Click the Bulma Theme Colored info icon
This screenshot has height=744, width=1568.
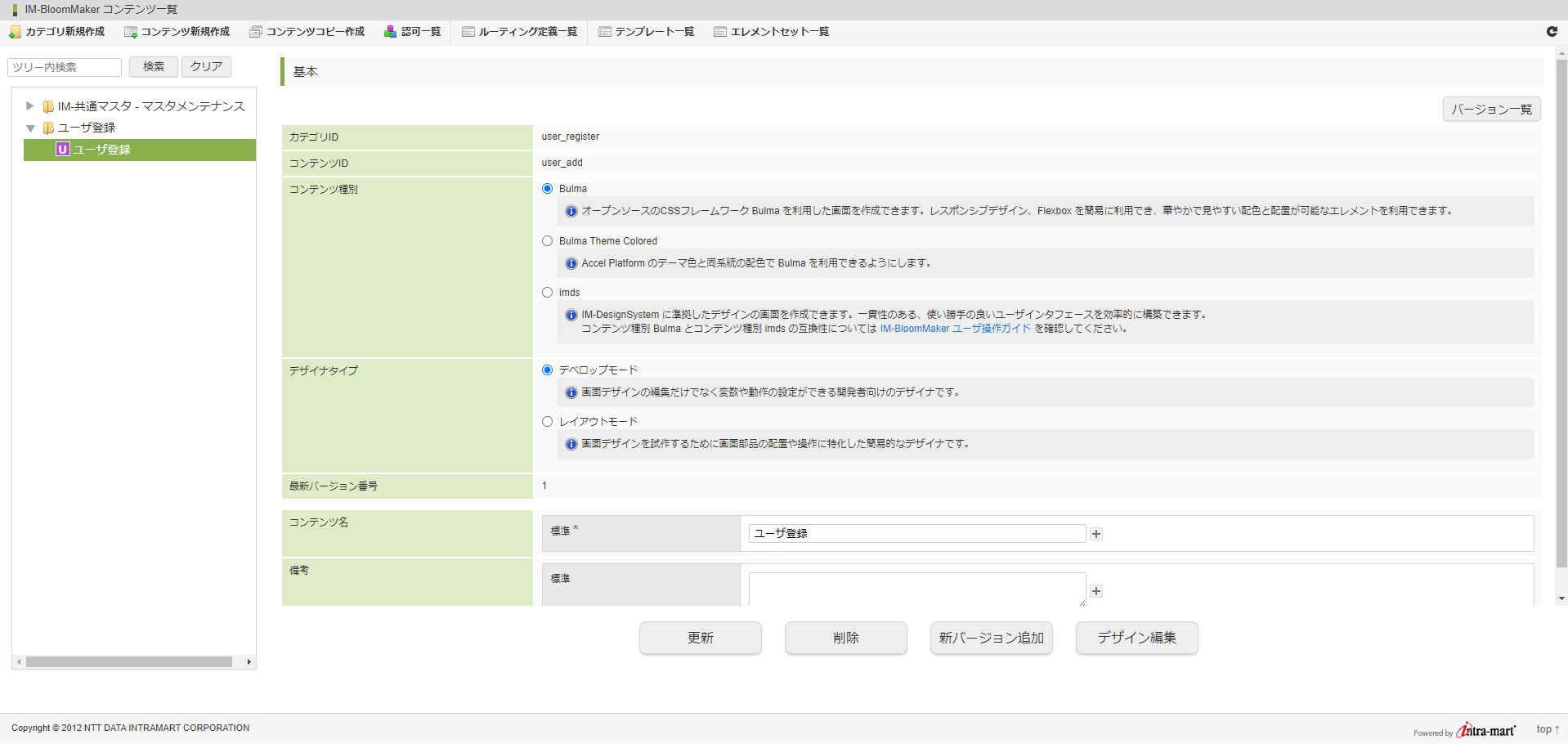pos(571,263)
